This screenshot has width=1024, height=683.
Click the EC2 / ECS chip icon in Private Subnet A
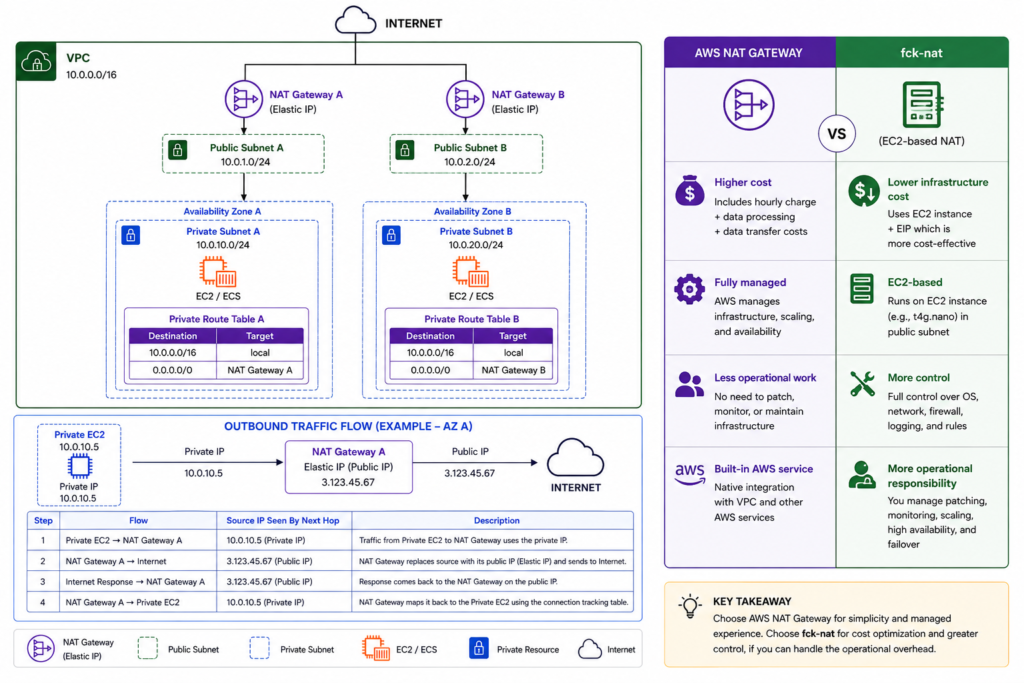click(x=218, y=272)
